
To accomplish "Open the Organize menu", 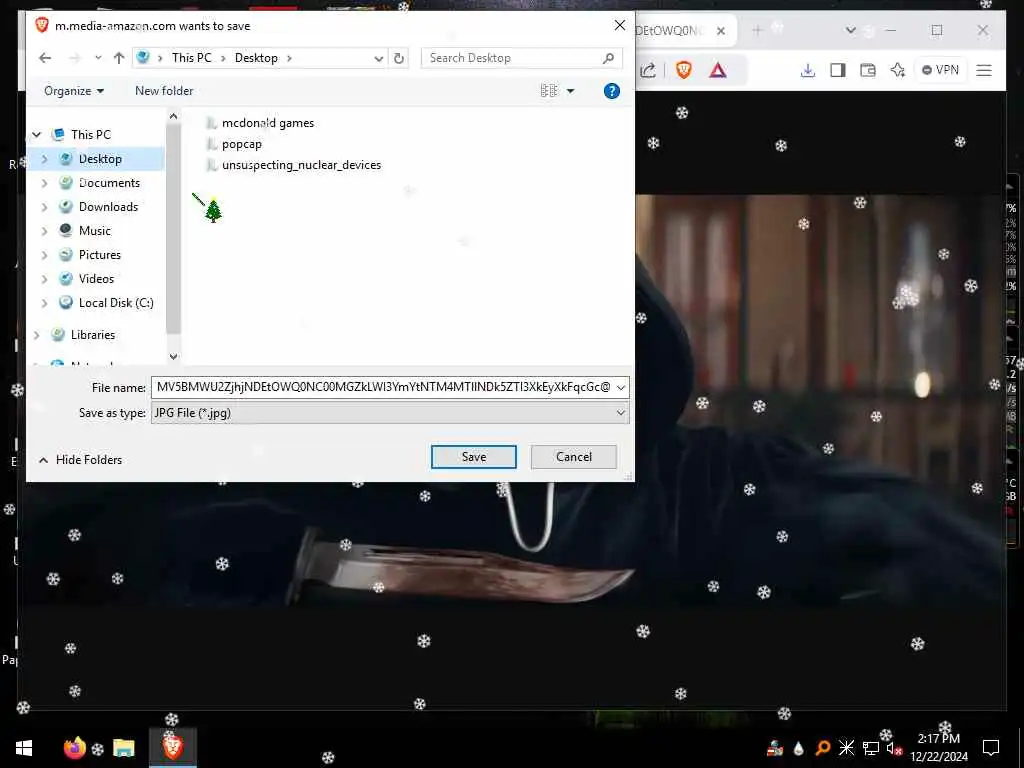I will (74, 91).
